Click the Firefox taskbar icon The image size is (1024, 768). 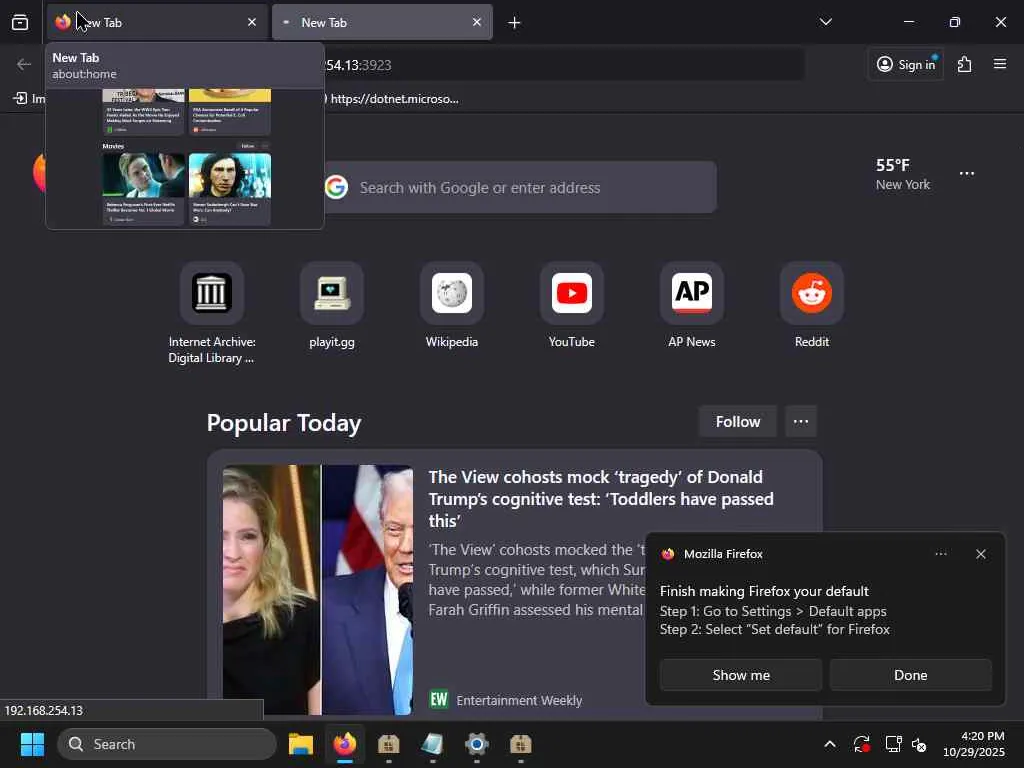345,744
